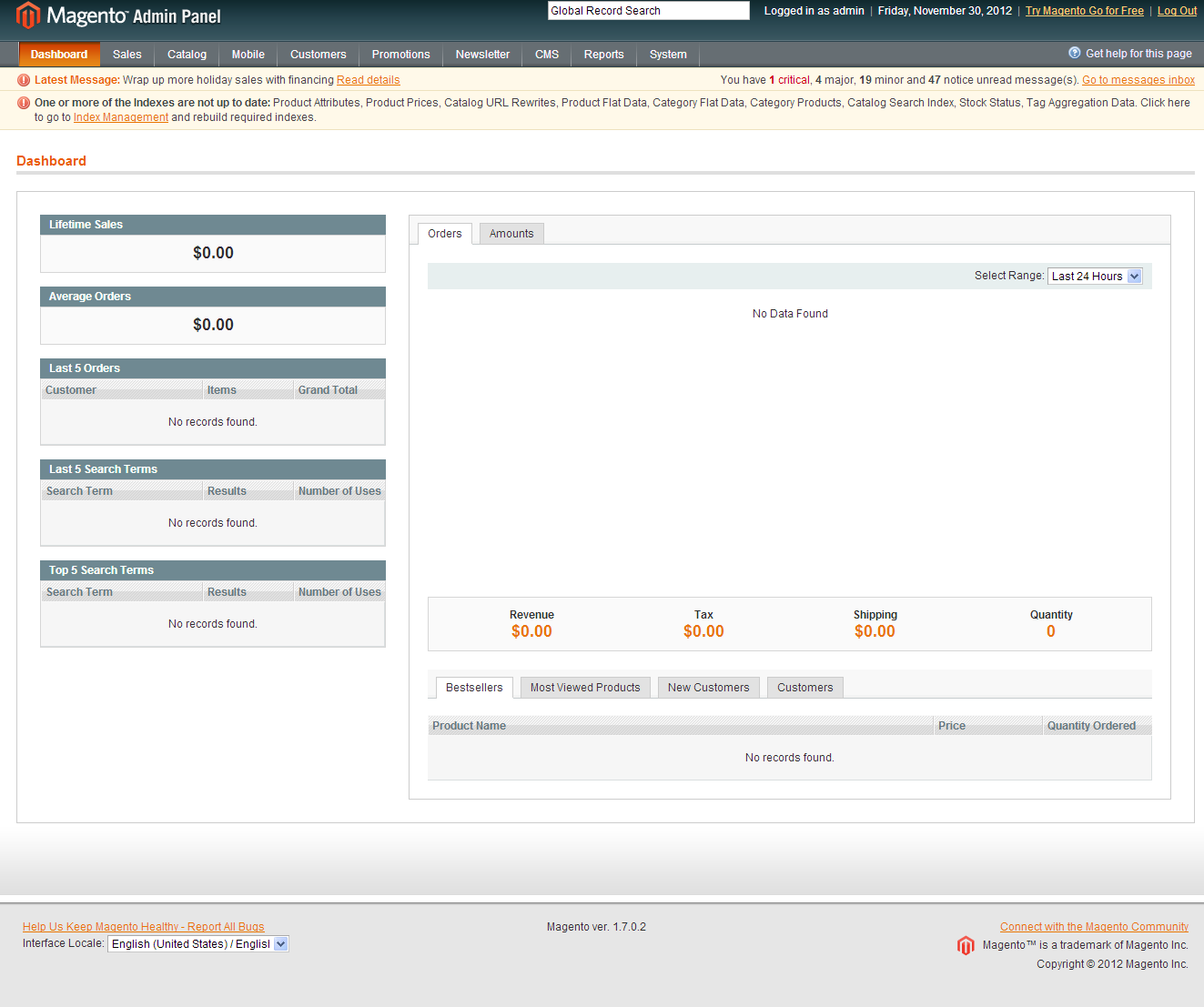Open the Reports menu
1204x1007 pixels.
coord(603,55)
